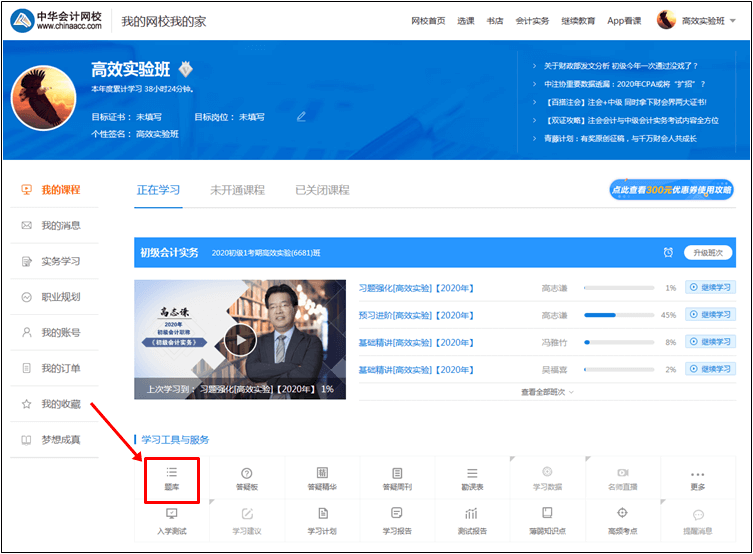
Task: Open the 青藤计划 news link
Action: tap(620, 139)
